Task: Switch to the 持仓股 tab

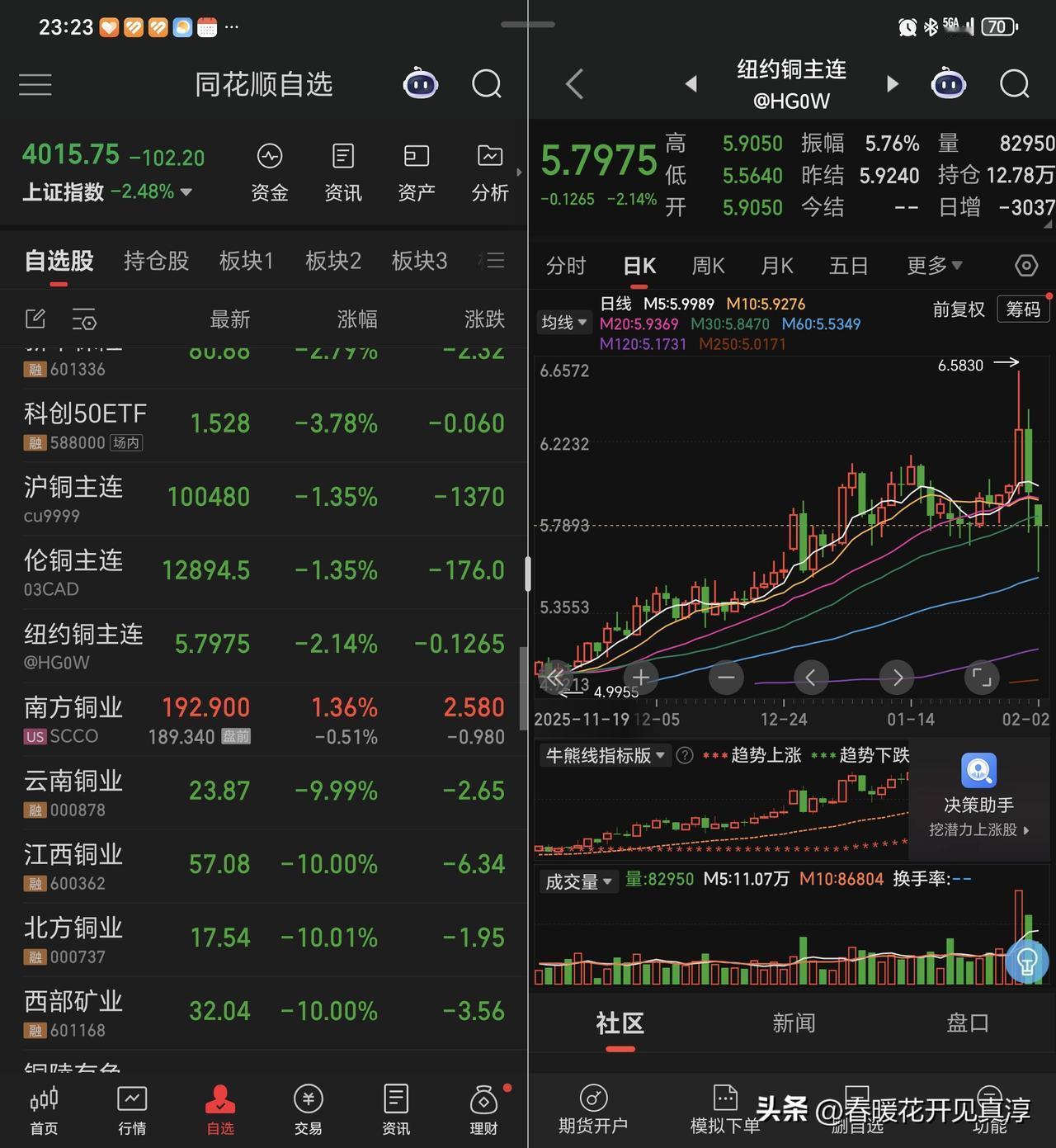Action: (156, 261)
